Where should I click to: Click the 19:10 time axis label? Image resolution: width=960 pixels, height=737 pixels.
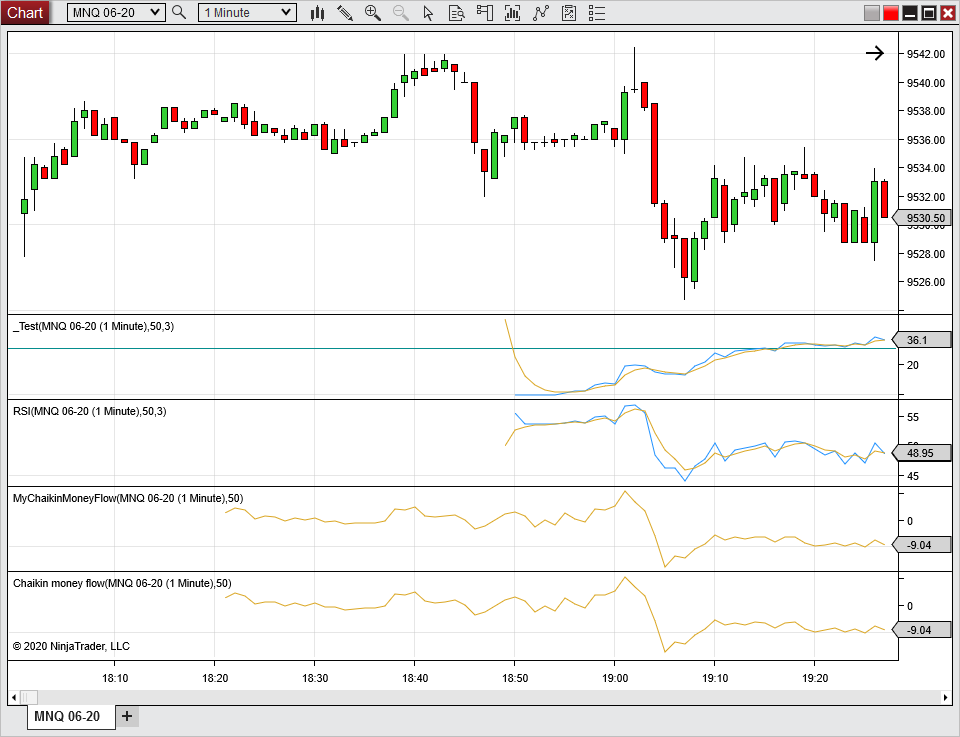click(x=715, y=678)
